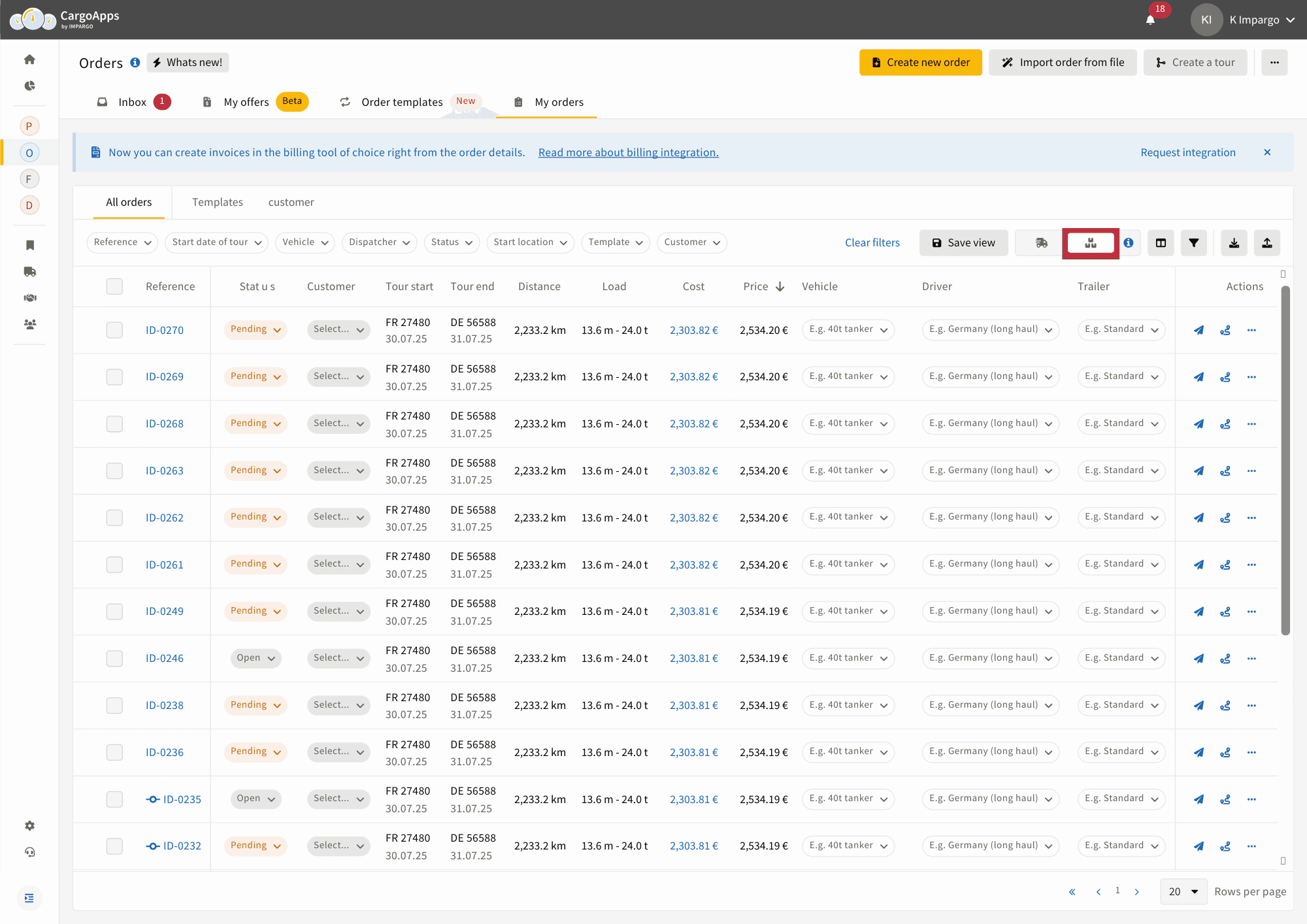The height and width of the screenshot is (924, 1307).
Task: Click the Create new order button
Action: 920,63
